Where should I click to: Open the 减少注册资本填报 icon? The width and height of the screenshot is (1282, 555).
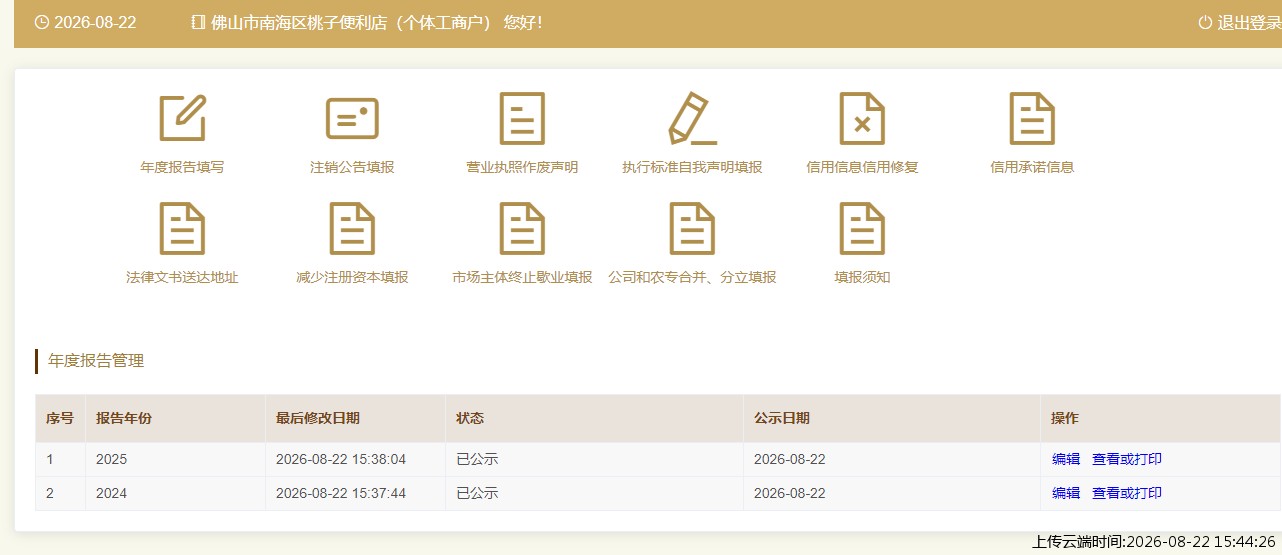(x=352, y=228)
